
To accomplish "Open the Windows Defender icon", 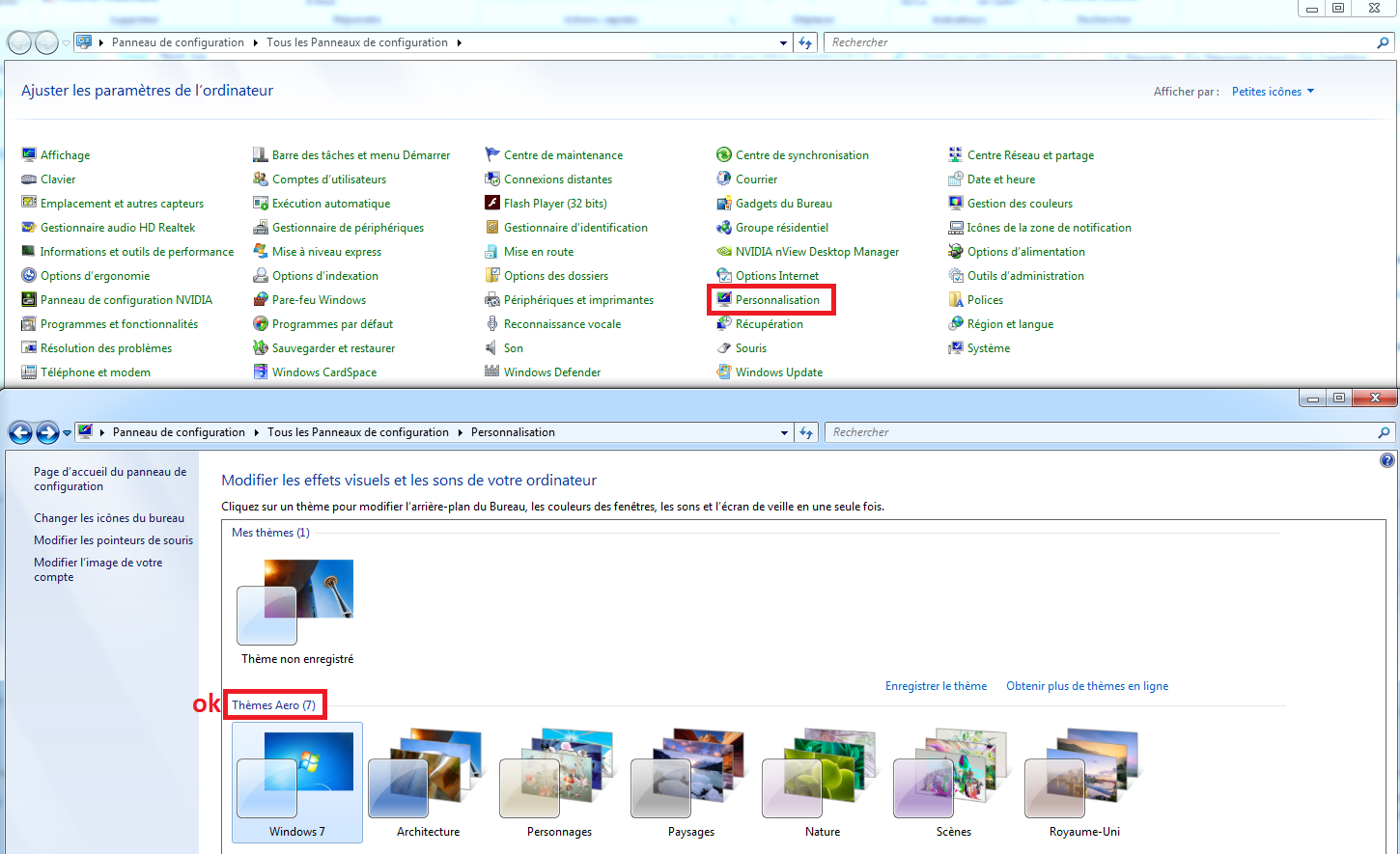I will [492, 372].
